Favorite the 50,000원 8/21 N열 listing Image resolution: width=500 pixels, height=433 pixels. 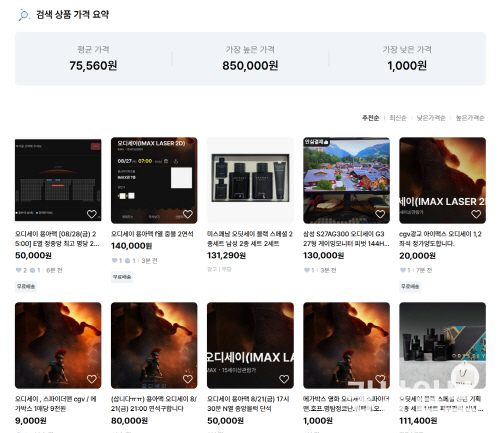284,379
